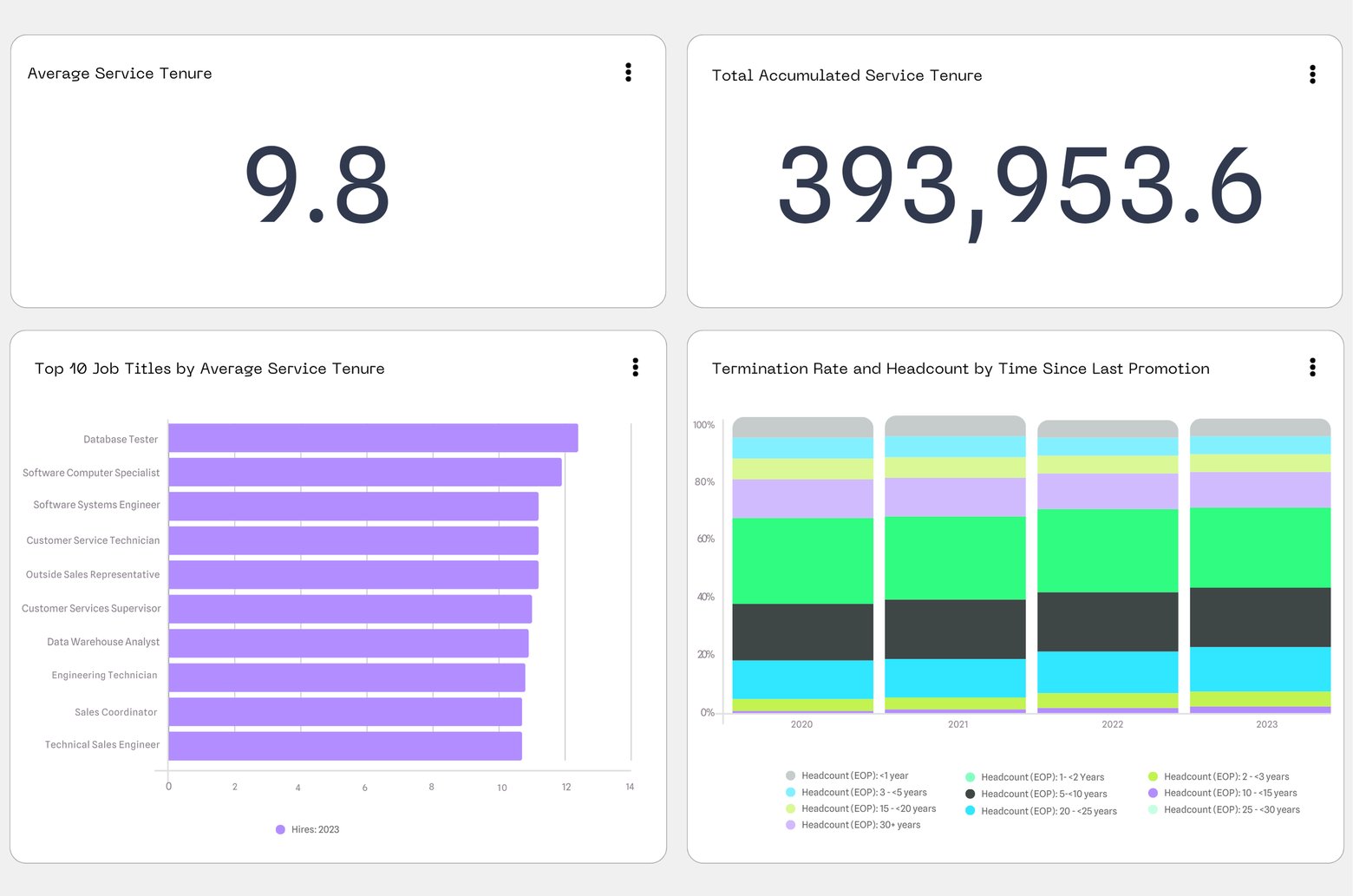Click the purple swatch for 10-<15 years

[x=1155, y=793]
